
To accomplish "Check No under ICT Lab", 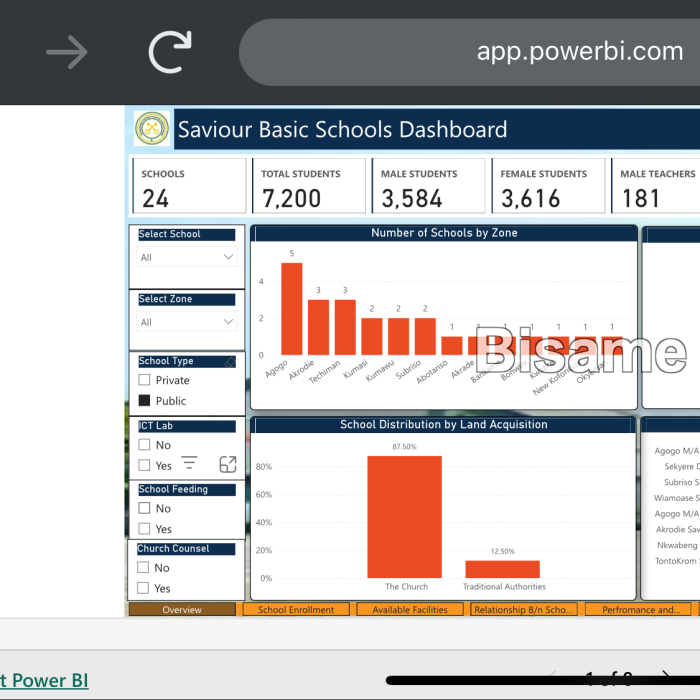I will pos(144,445).
